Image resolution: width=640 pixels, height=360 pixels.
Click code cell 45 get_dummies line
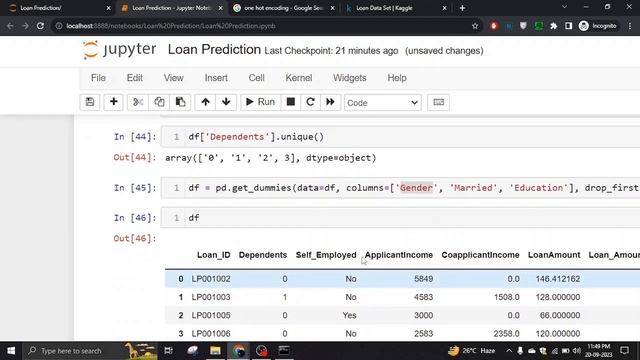pyautogui.click(x=400, y=188)
